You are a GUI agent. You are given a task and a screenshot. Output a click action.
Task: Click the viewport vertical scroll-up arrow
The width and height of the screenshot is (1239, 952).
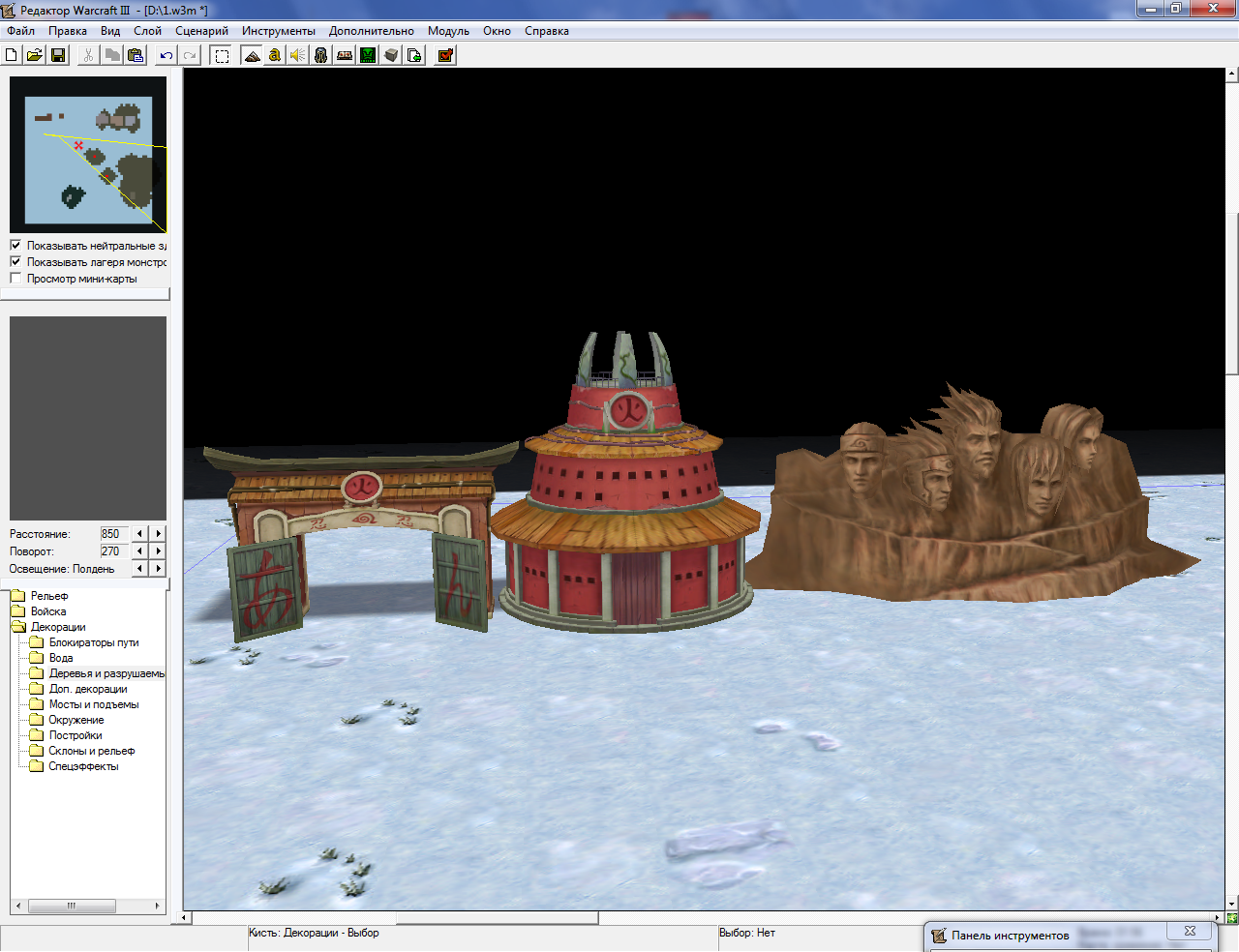(1232, 74)
